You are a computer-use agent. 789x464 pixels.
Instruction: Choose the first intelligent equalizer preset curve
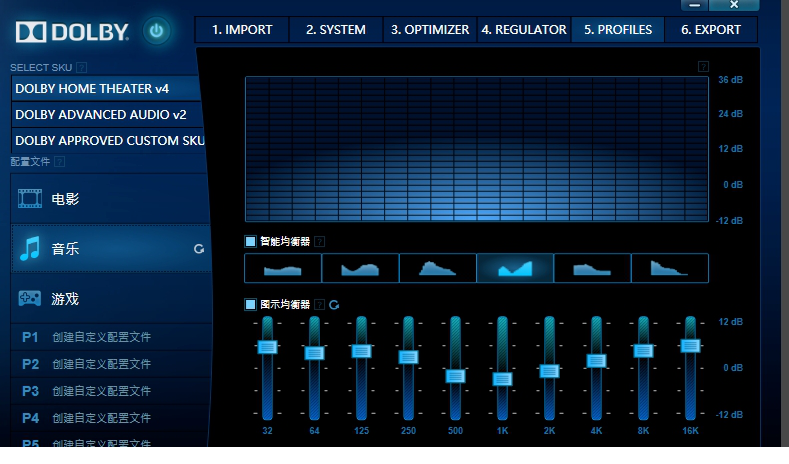283,268
